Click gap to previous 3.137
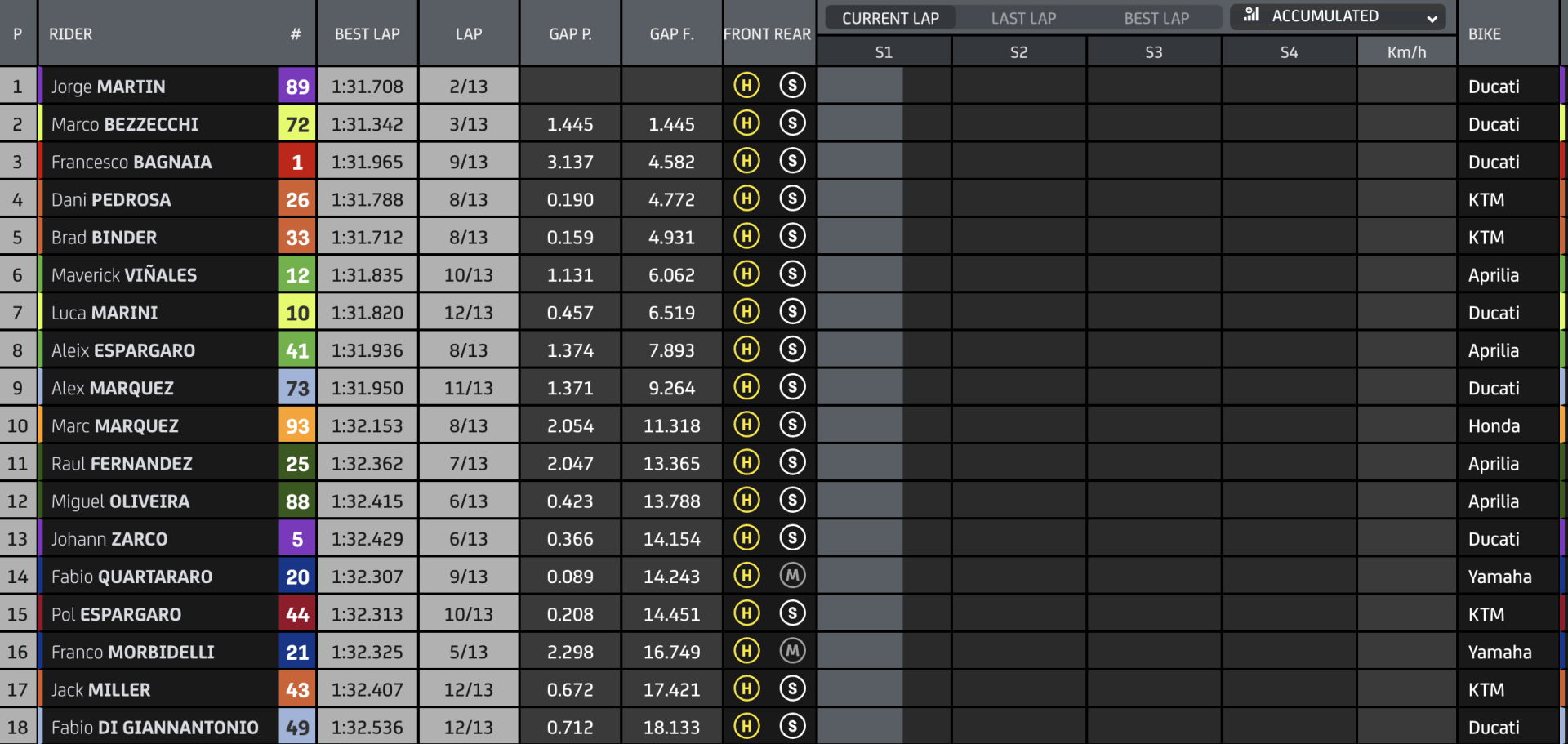The width and height of the screenshot is (1568, 744). coord(570,162)
